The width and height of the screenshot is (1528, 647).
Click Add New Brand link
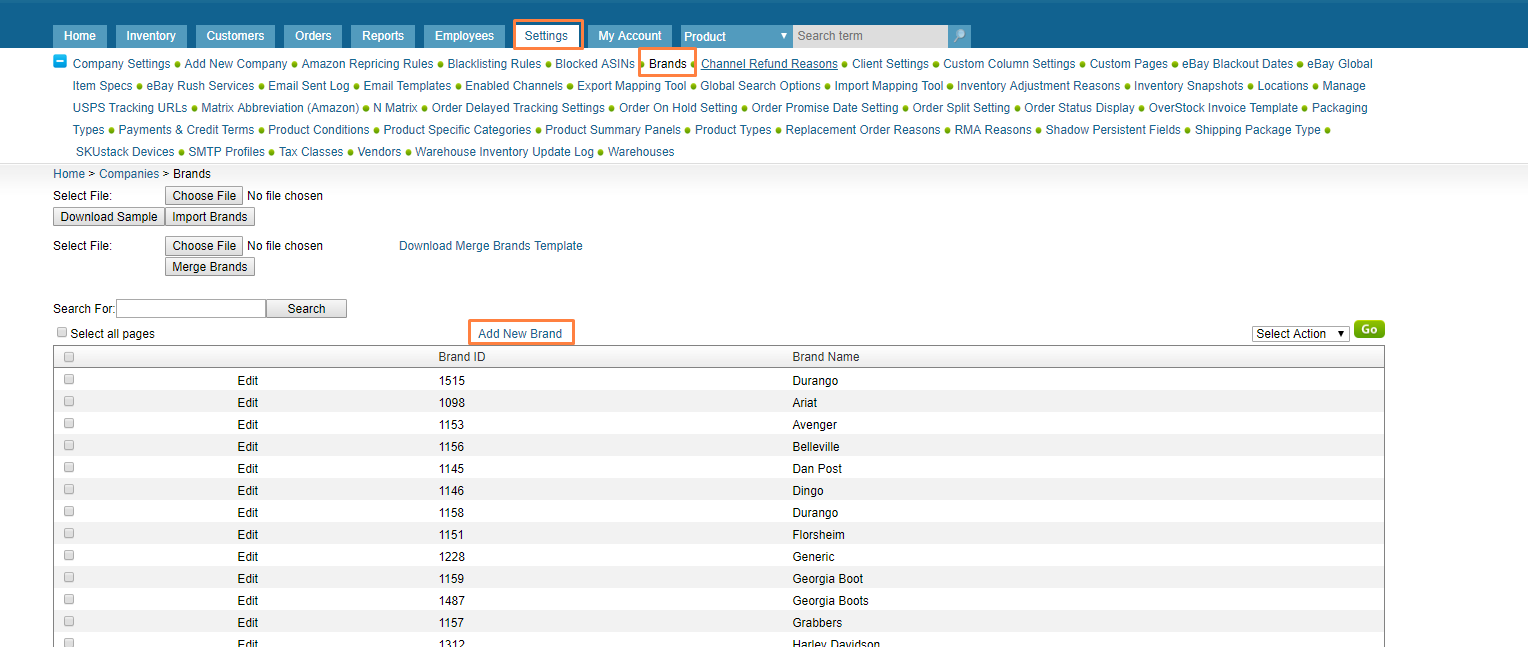[x=520, y=334]
